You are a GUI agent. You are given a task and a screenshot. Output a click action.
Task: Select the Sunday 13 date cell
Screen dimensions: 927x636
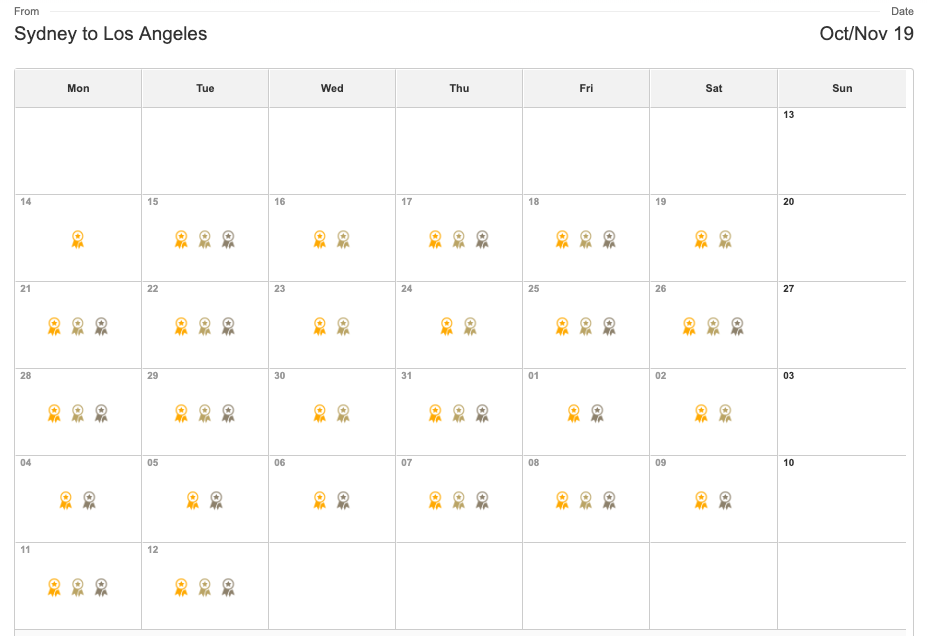coord(842,151)
